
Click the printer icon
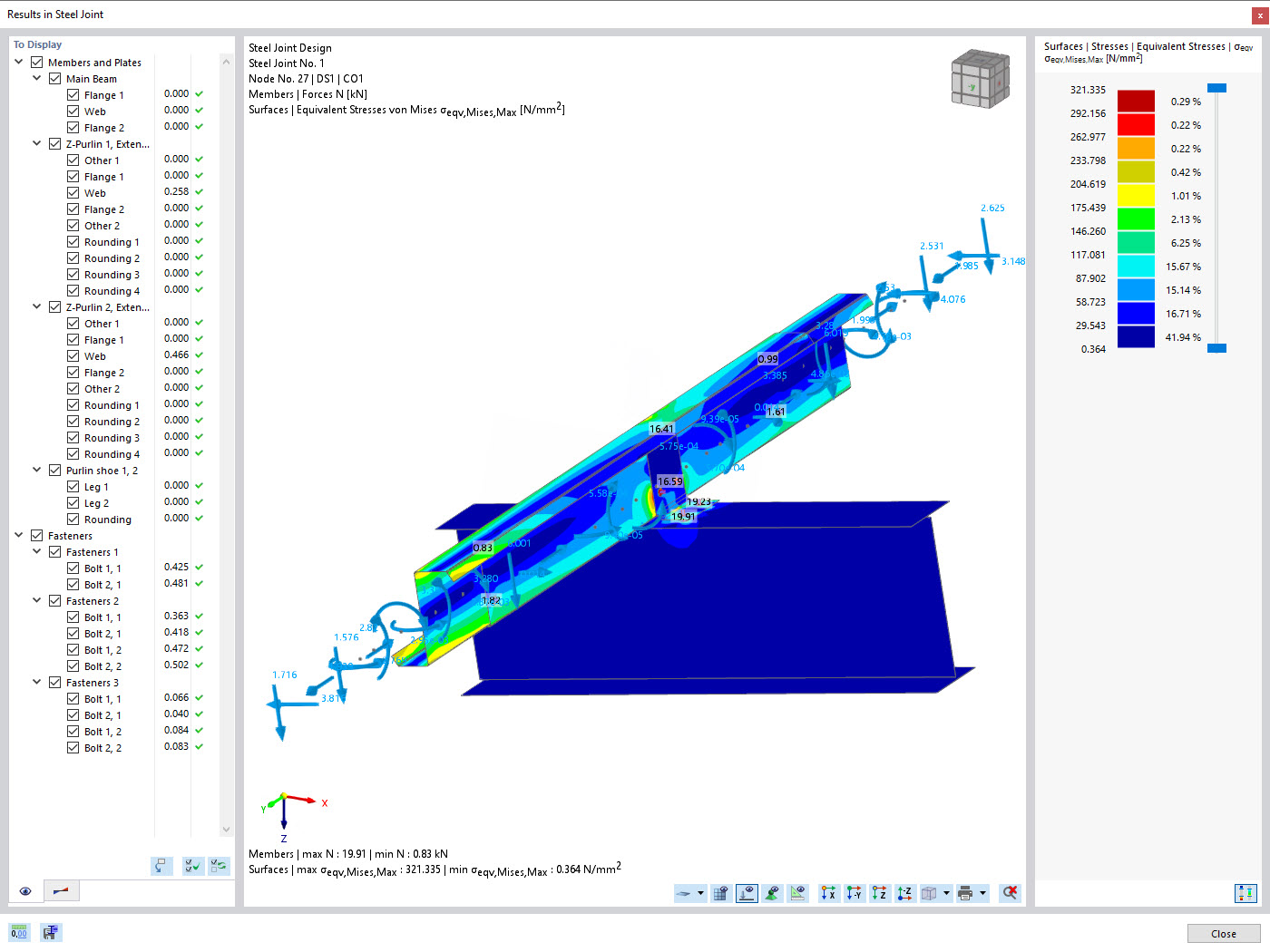tap(965, 893)
